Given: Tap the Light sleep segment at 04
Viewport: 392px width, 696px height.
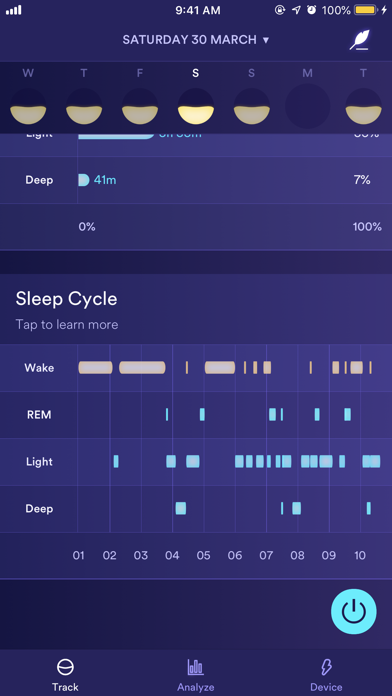Looking at the screenshot, I should 171,462.
